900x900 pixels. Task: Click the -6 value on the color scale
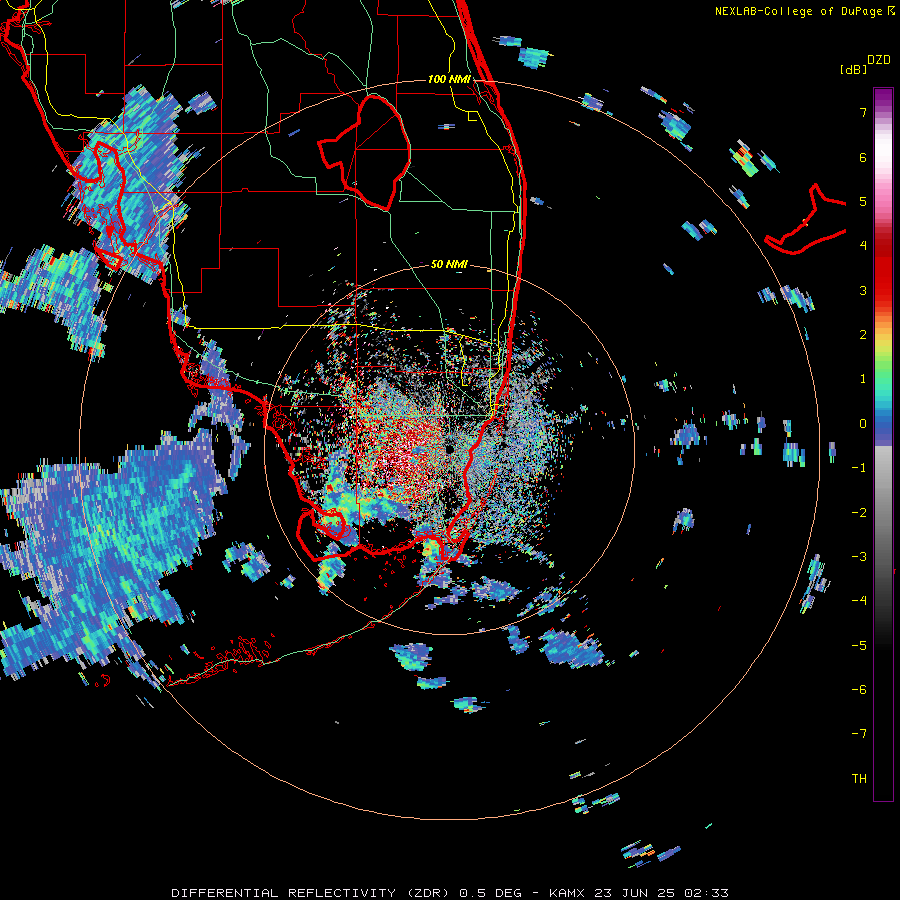(x=859, y=690)
